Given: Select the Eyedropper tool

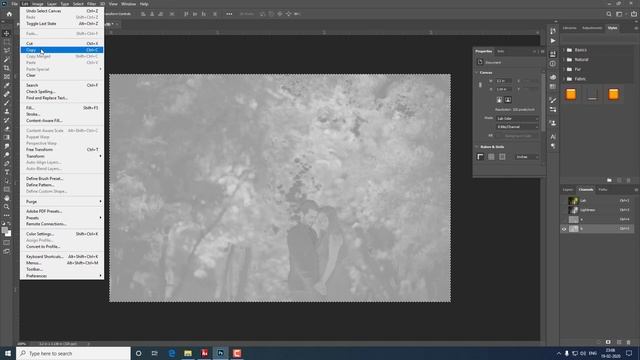Looking at the screenshot, I should pyautogui.click(x=7, y=85).
